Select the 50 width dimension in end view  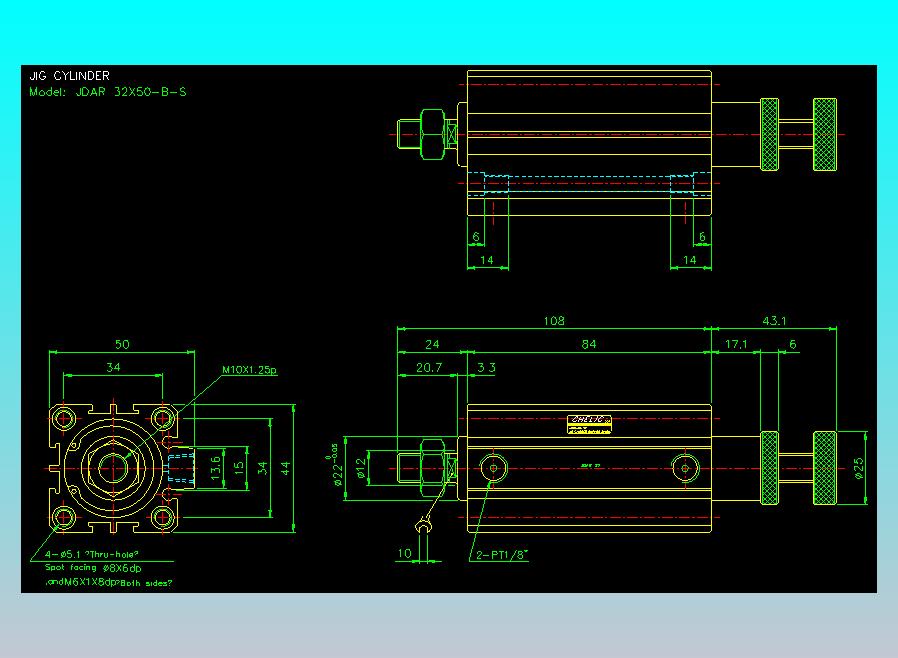click(x=122, y=344)
